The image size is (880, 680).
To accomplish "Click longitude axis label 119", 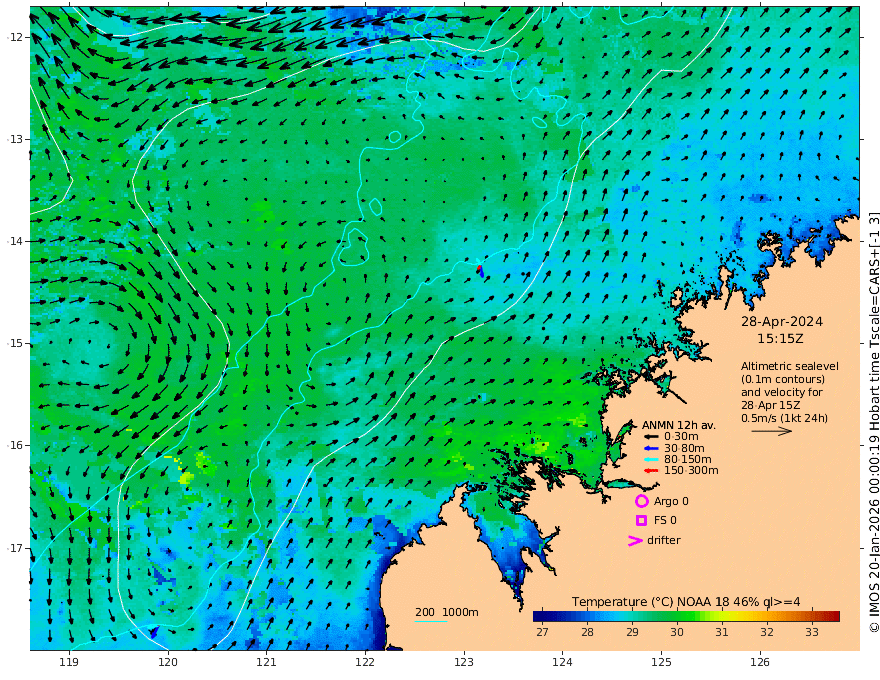I will coord(69,662).
